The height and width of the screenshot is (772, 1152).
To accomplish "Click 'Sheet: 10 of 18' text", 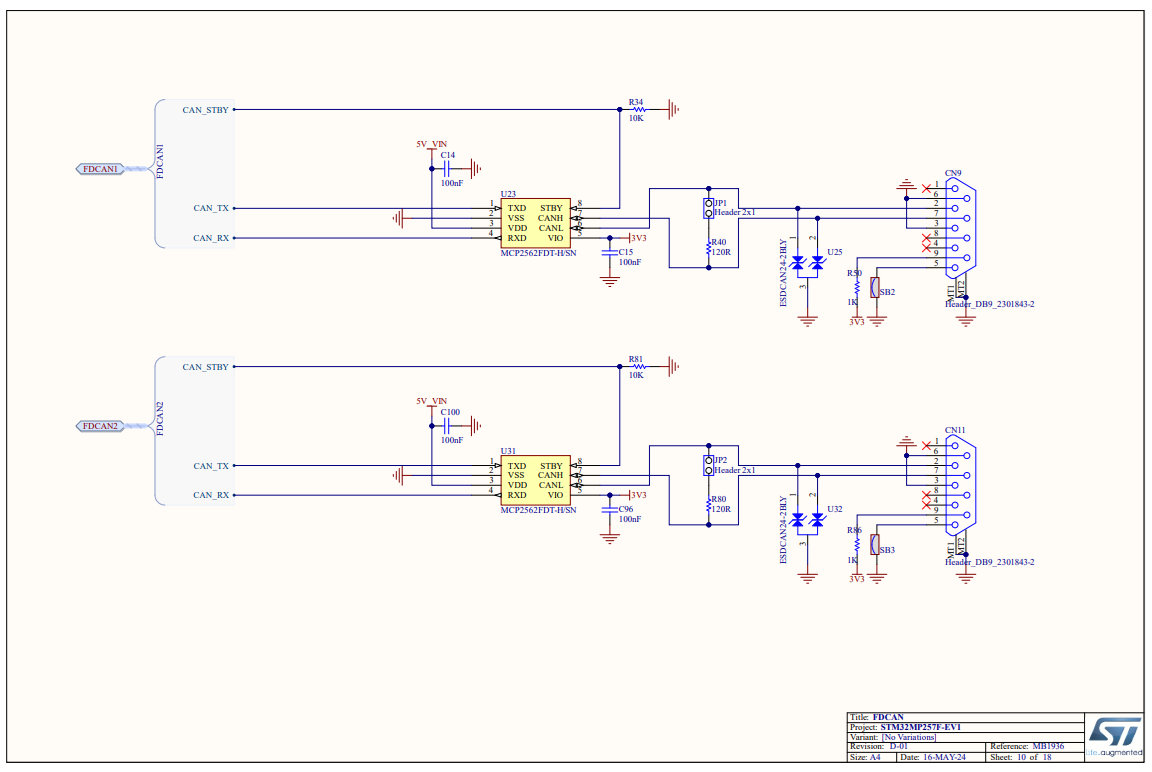I will [x=1020, y=757].
